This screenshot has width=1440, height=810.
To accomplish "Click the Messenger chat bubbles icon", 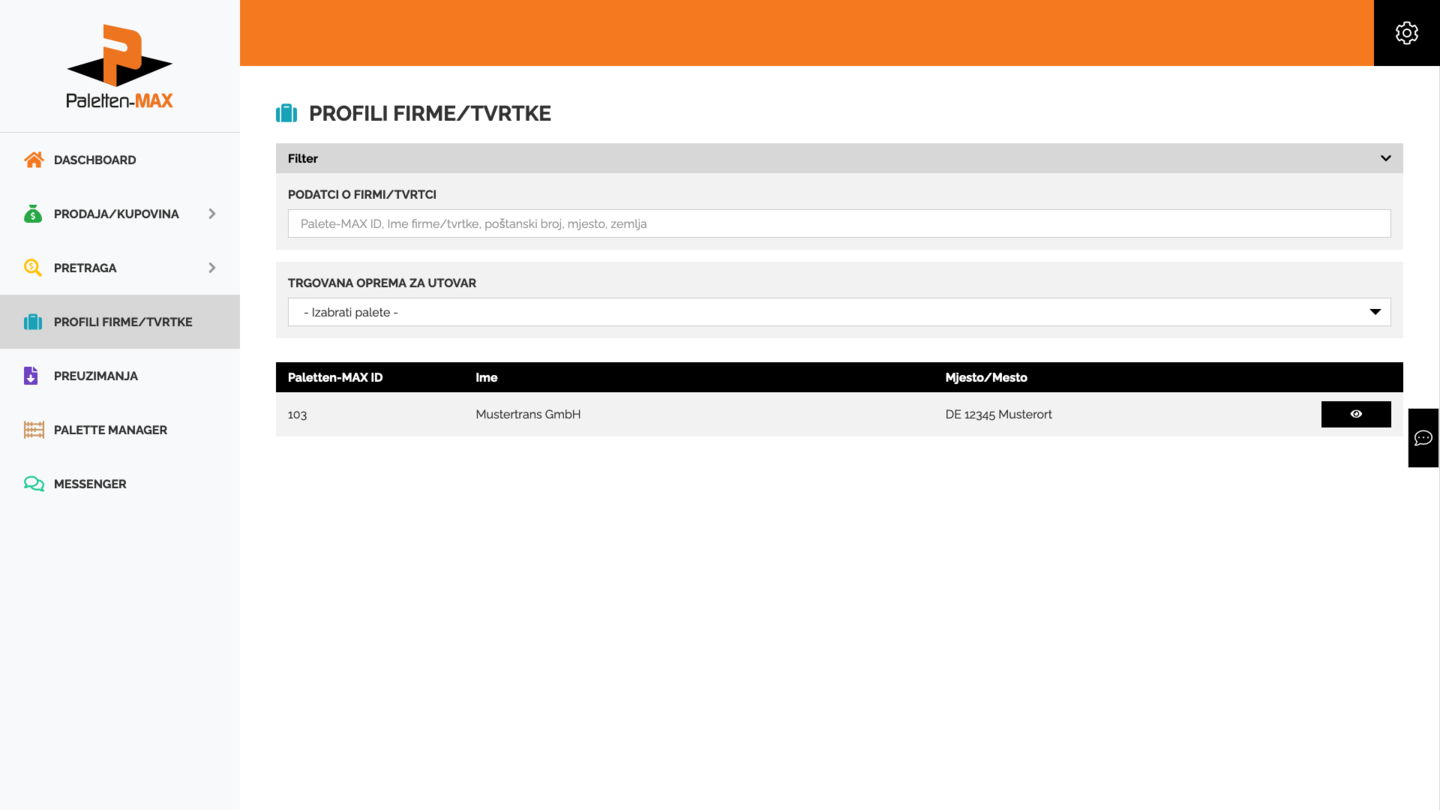I will (x=34, y=484).
